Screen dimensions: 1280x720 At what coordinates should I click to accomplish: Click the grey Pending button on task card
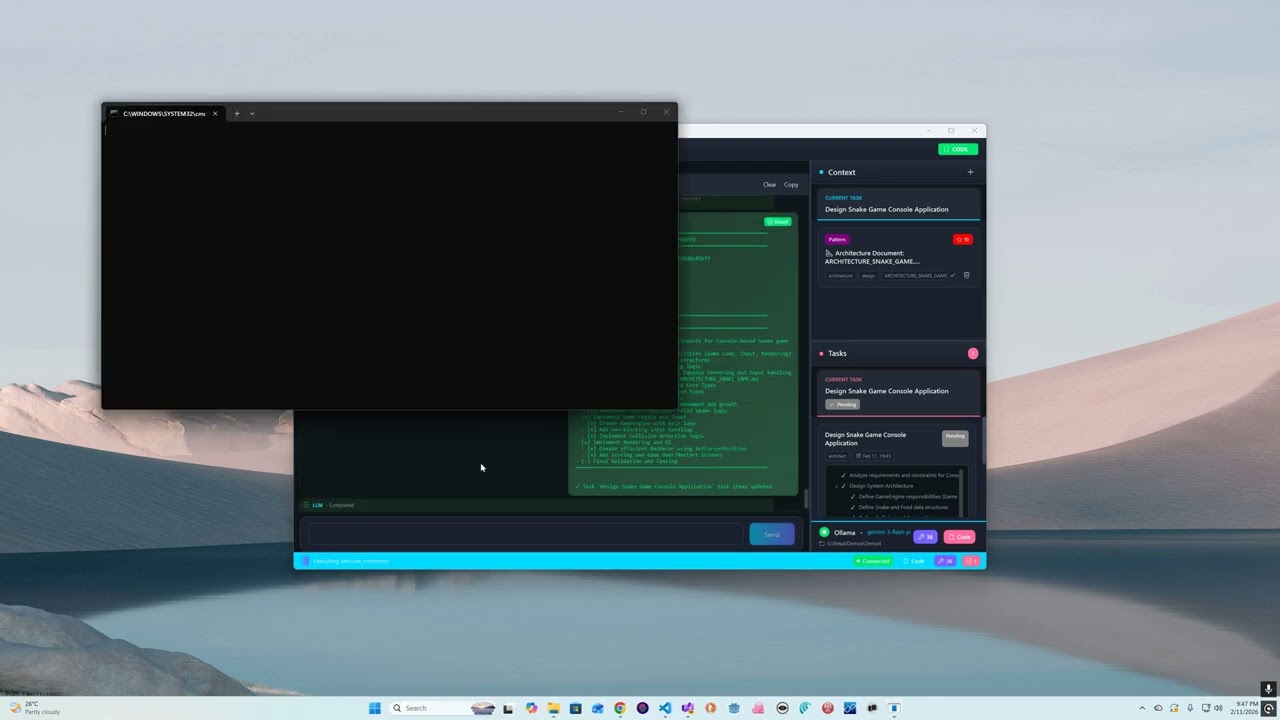[x=955, y=437]
